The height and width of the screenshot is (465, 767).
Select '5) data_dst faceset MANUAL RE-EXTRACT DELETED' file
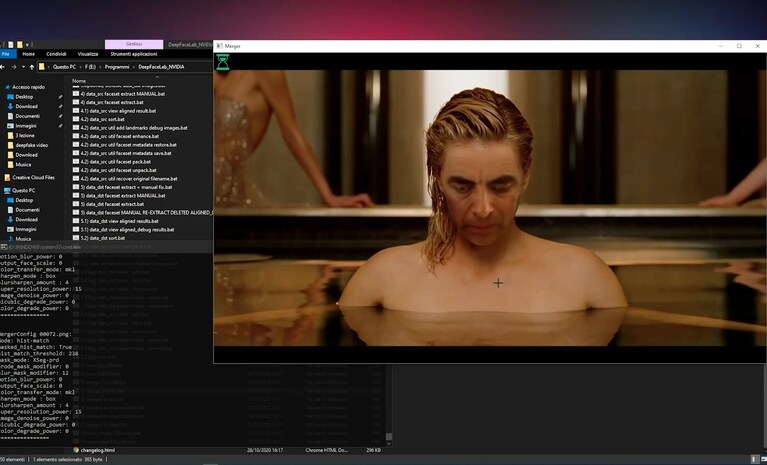click(x=142, y=213)
